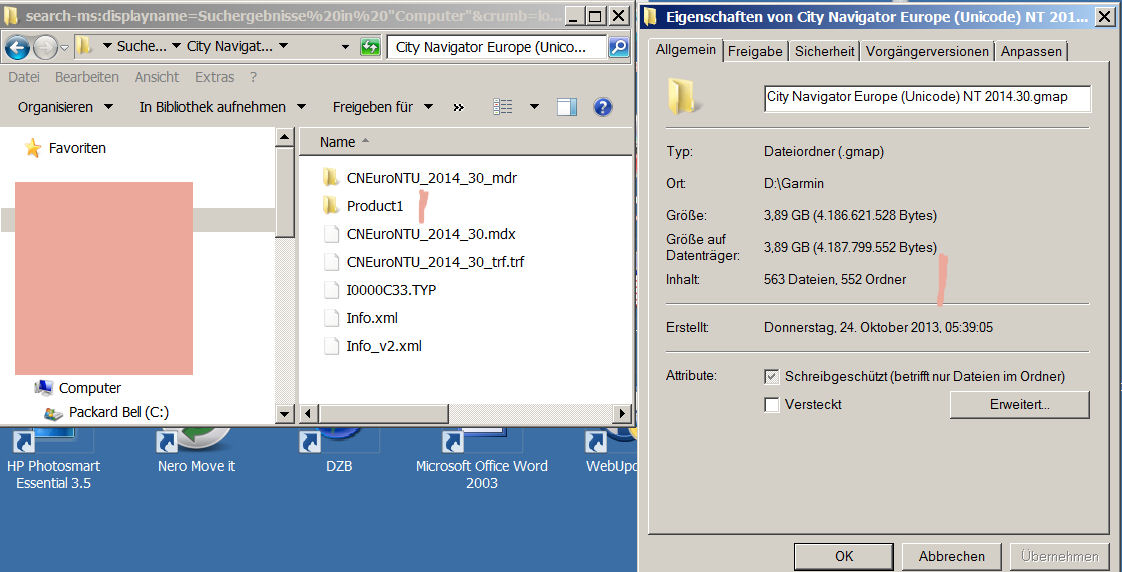Select Computer in navigation pane
1122x572 pixels.
[89, 388]
